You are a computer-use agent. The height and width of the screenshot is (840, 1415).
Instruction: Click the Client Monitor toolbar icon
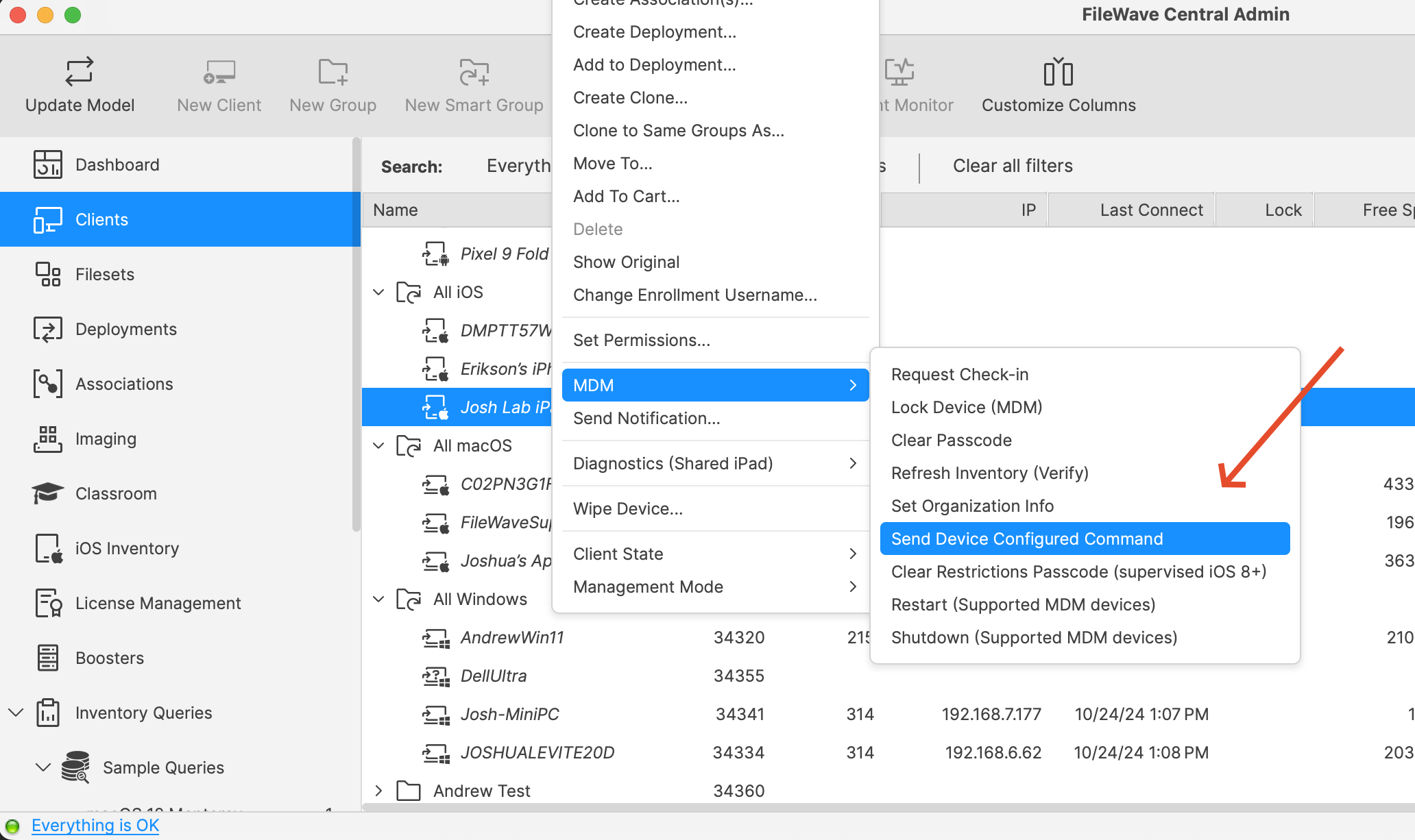pos(899,72)
